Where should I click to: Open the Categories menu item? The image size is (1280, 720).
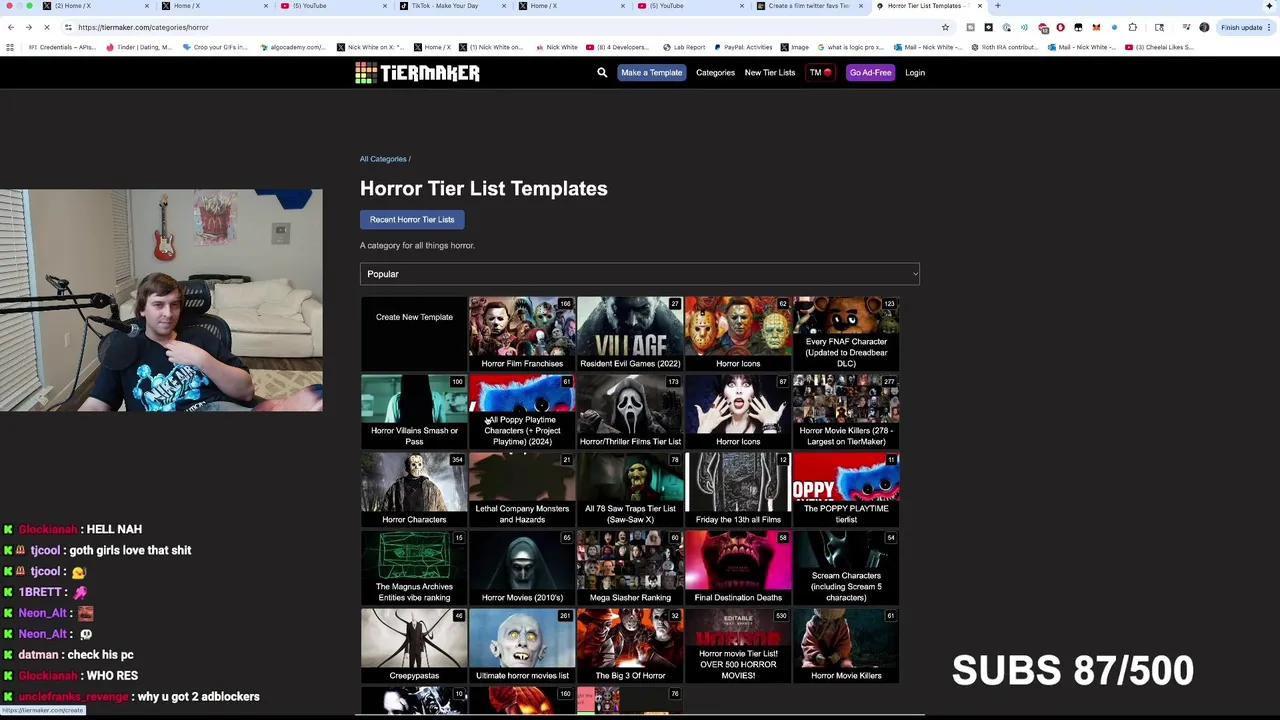[x=715, y=72]
